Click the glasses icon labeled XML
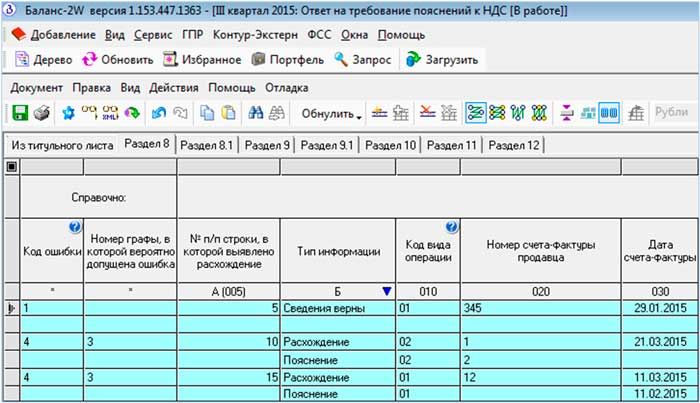 point(110,113)
